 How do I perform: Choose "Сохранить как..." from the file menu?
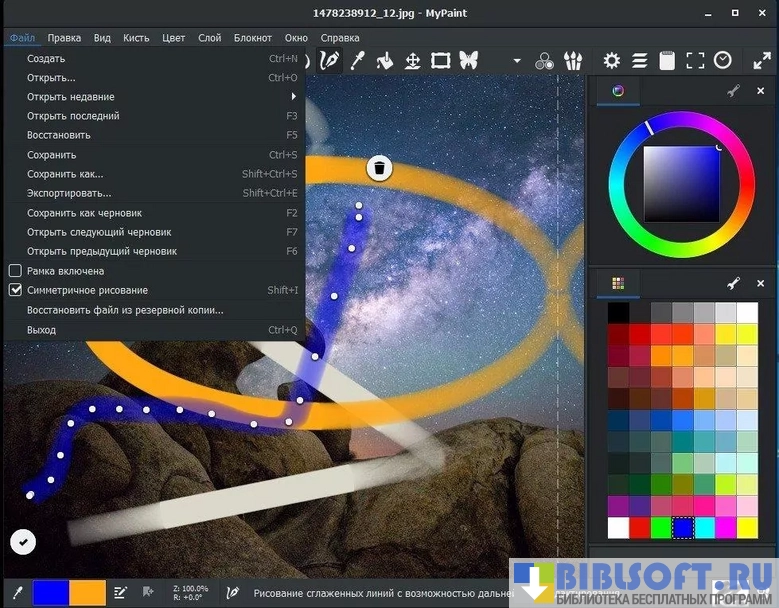pos(65,174)
